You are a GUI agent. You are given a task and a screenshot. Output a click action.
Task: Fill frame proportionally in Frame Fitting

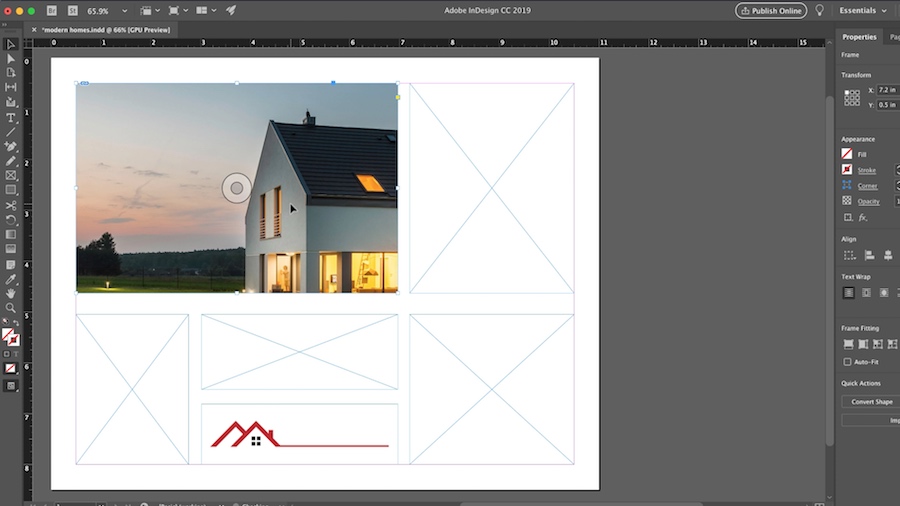(848, 344)
